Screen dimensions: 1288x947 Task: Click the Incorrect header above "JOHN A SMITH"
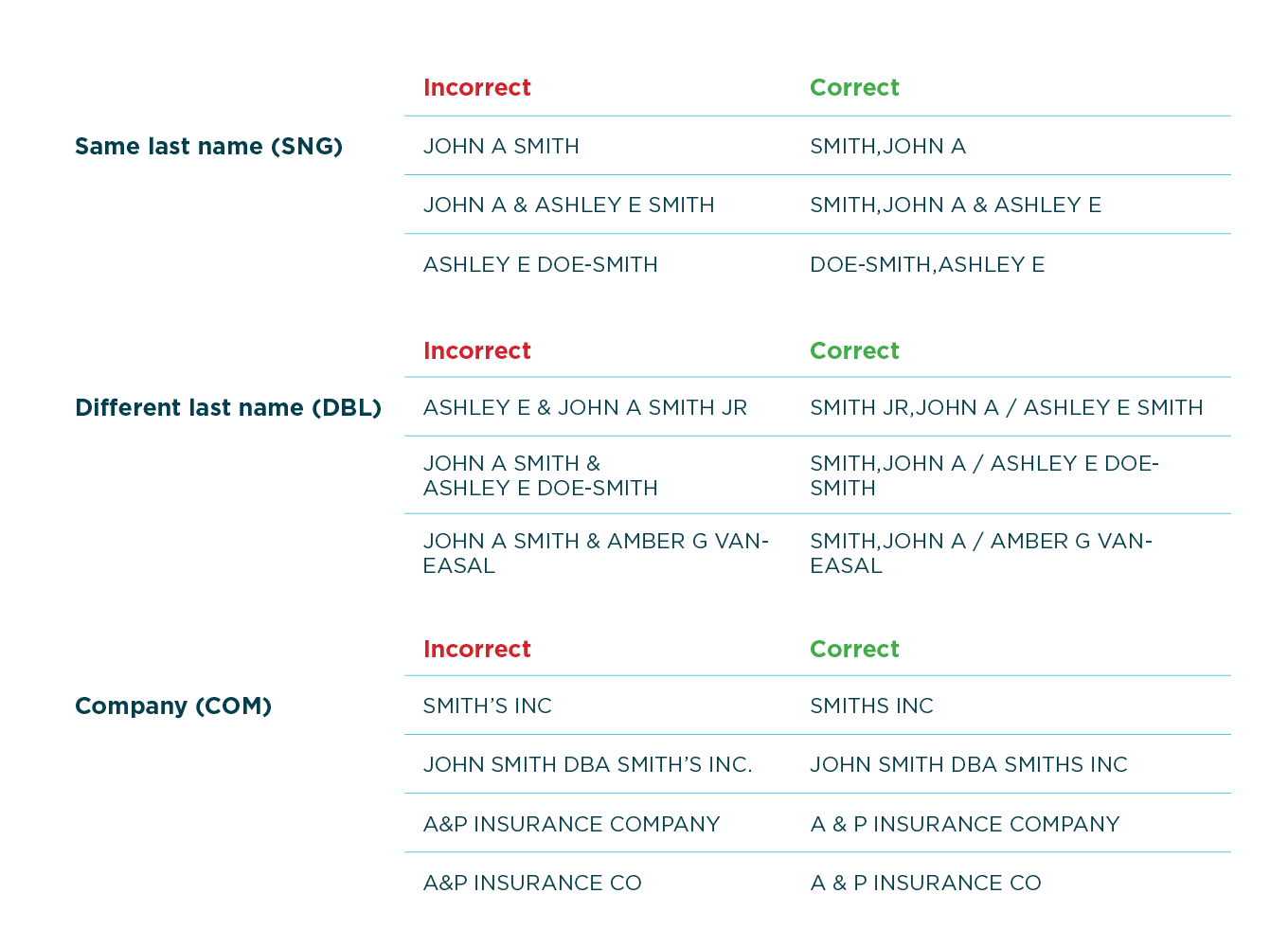[x=476, y=88]
